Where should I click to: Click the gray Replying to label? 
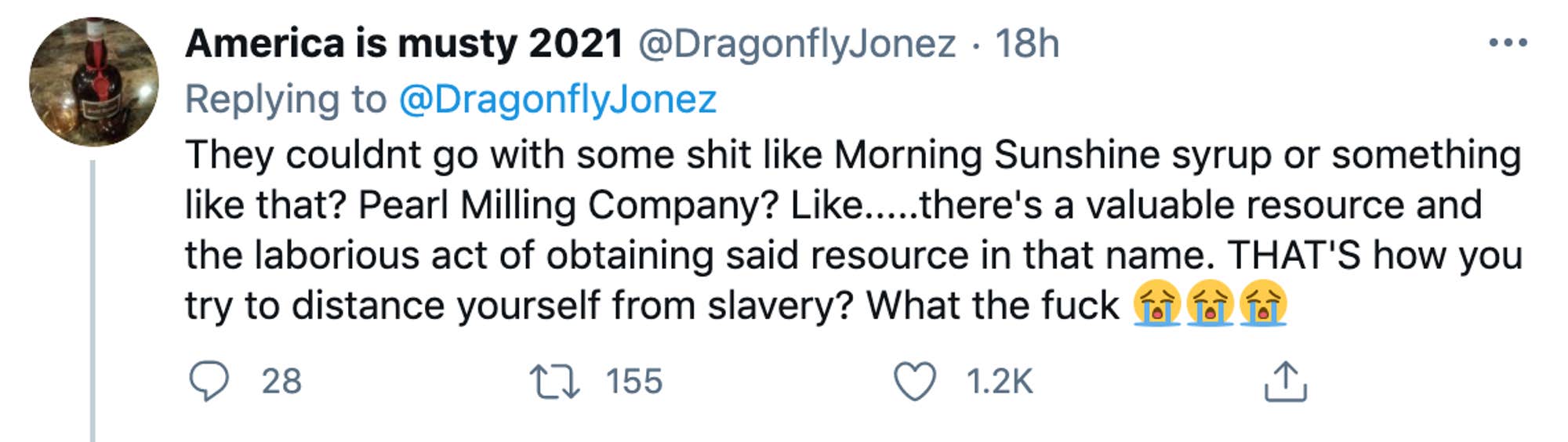285,100
